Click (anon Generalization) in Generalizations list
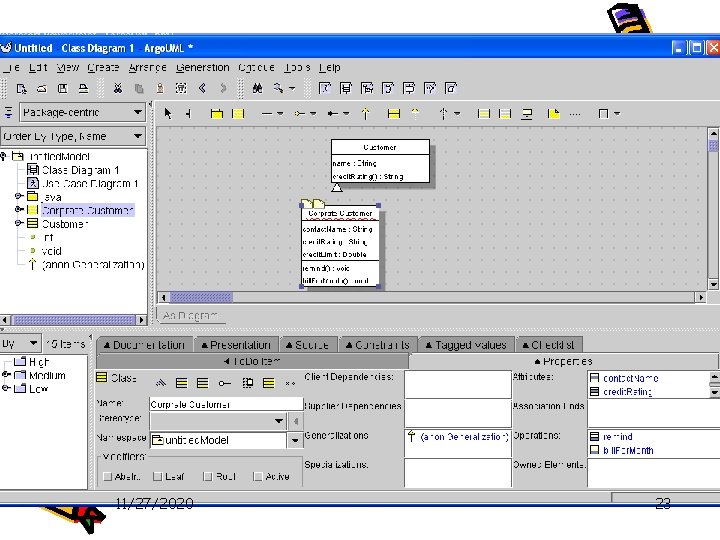The height and width of the screenshot is (540, 720). [x=464, y=437]
